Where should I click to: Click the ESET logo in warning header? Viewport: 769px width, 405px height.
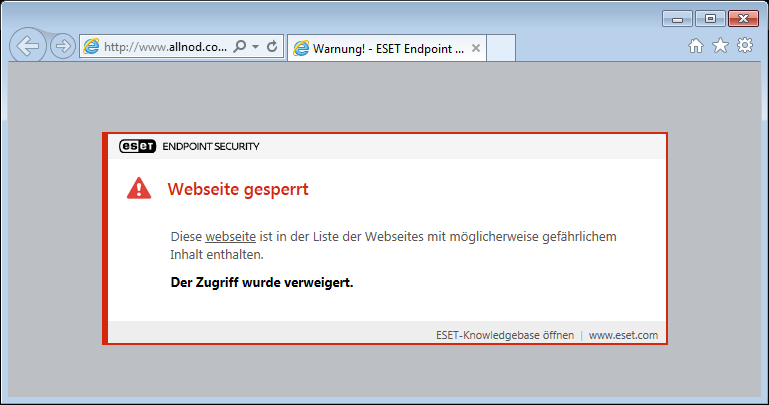138,146
